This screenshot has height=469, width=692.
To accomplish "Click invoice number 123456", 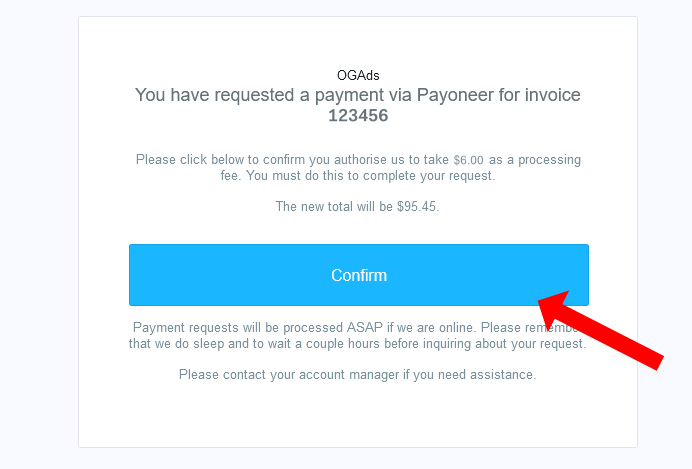I will 358,116.
